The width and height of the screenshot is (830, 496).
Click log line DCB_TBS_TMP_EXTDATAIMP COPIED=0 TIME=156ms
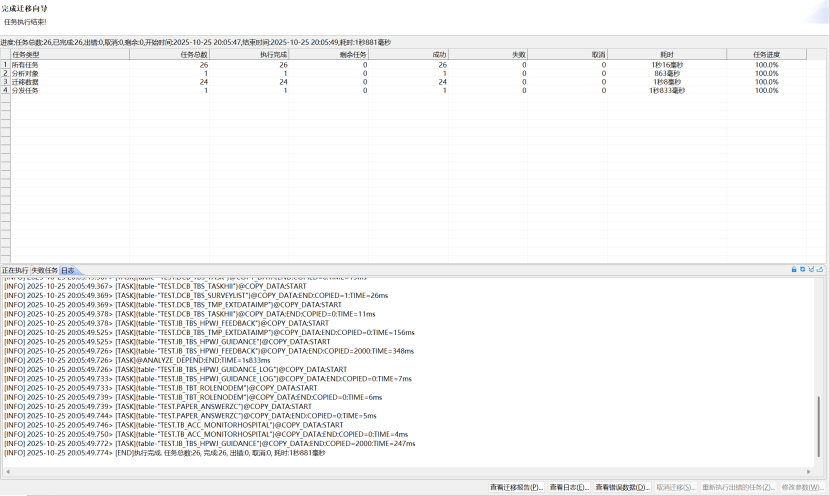point(209,332)
